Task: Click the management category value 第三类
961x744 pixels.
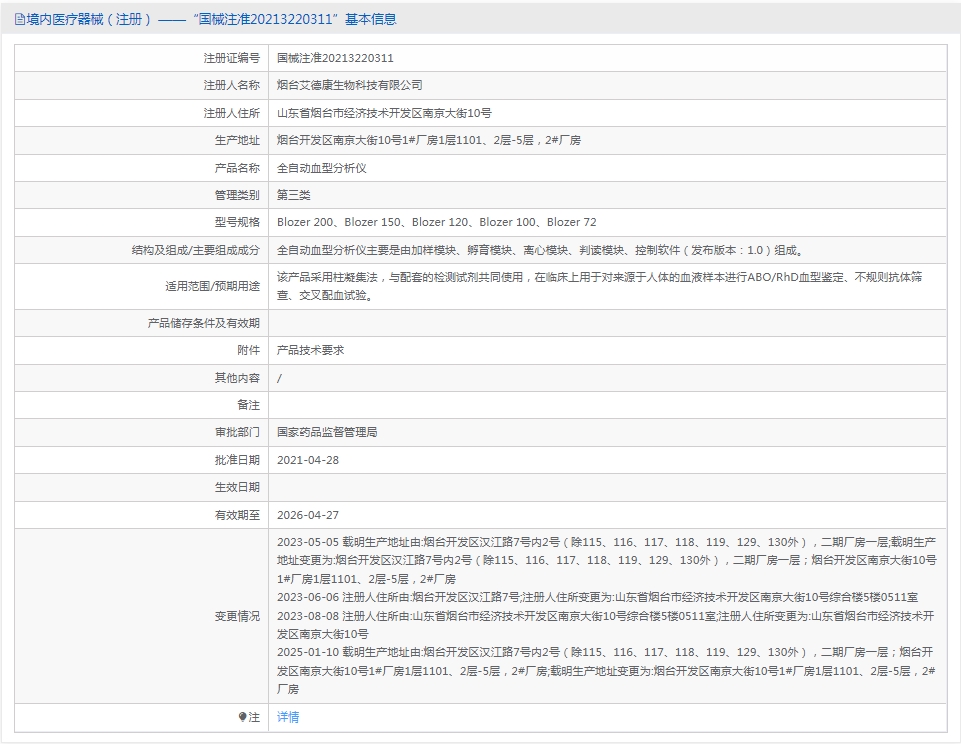Action: pyautogui.click(x=294, y=195)
